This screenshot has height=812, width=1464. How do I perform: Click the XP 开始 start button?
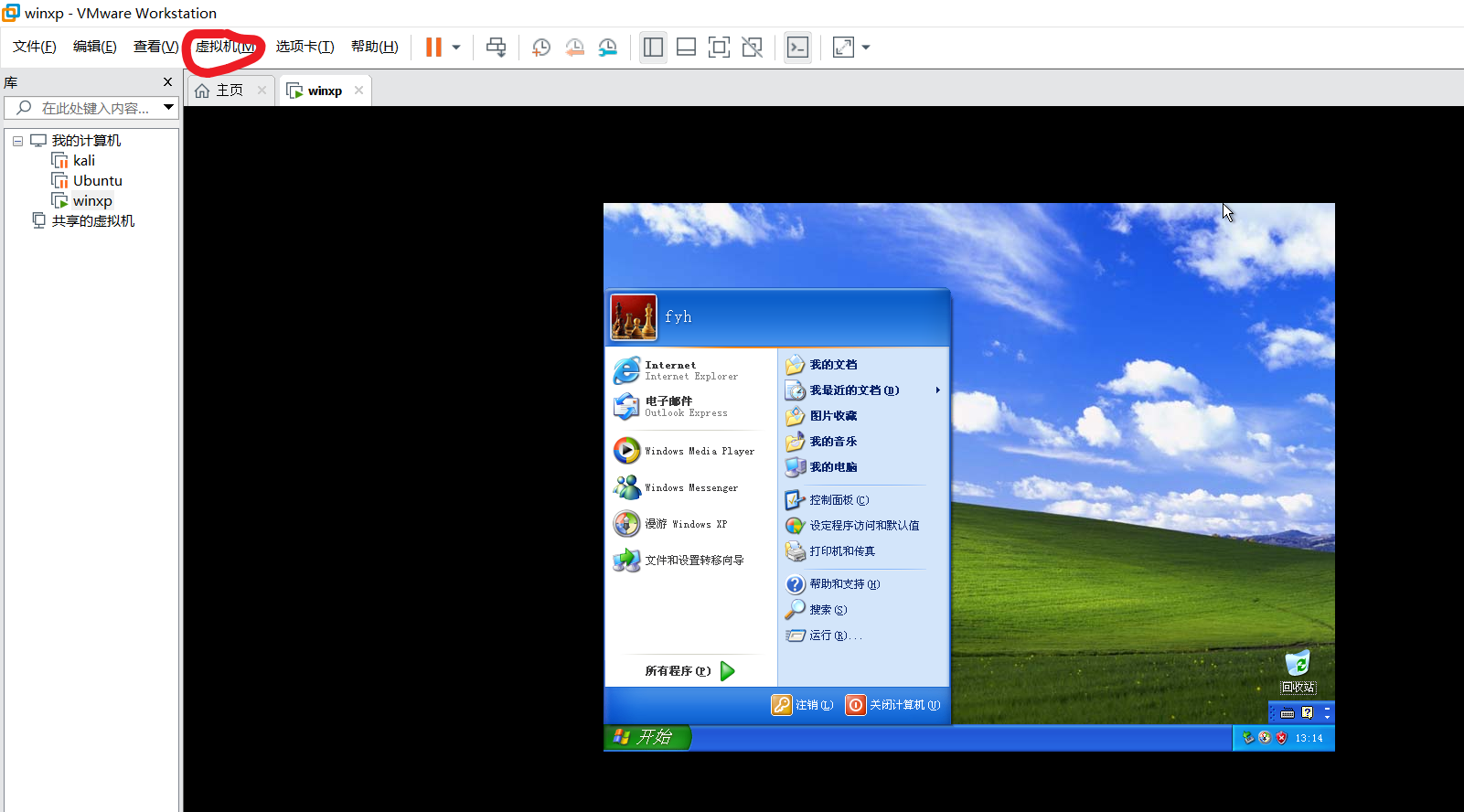(x=647, y=737)
